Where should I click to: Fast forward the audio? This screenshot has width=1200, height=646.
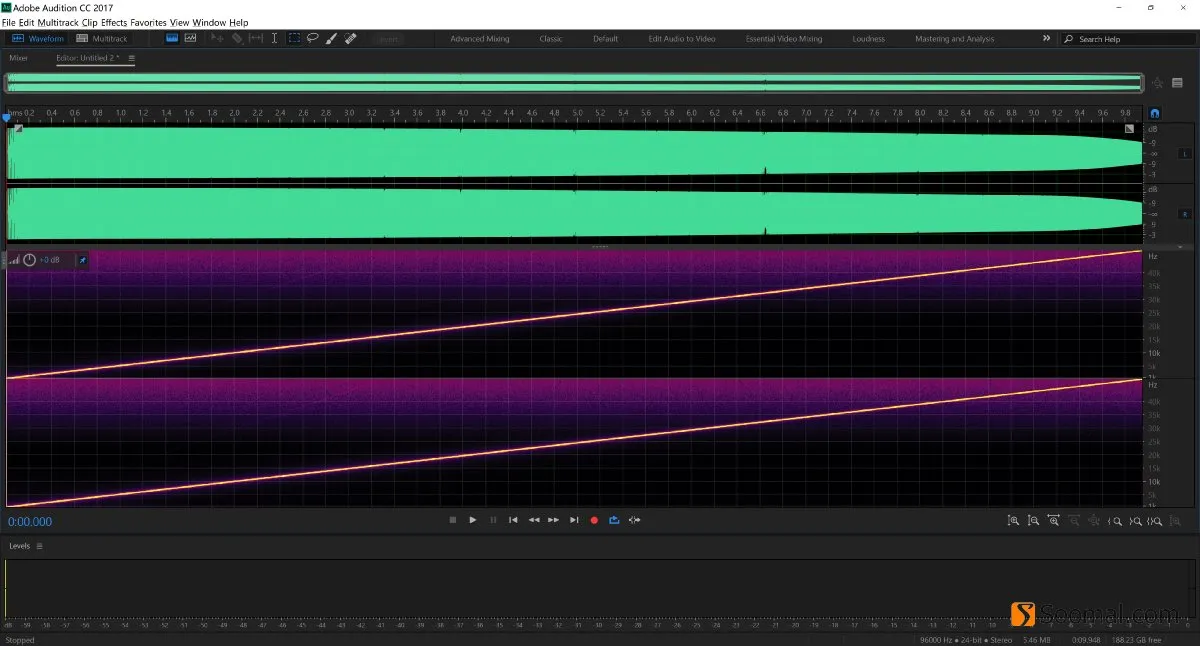[553, 520]
